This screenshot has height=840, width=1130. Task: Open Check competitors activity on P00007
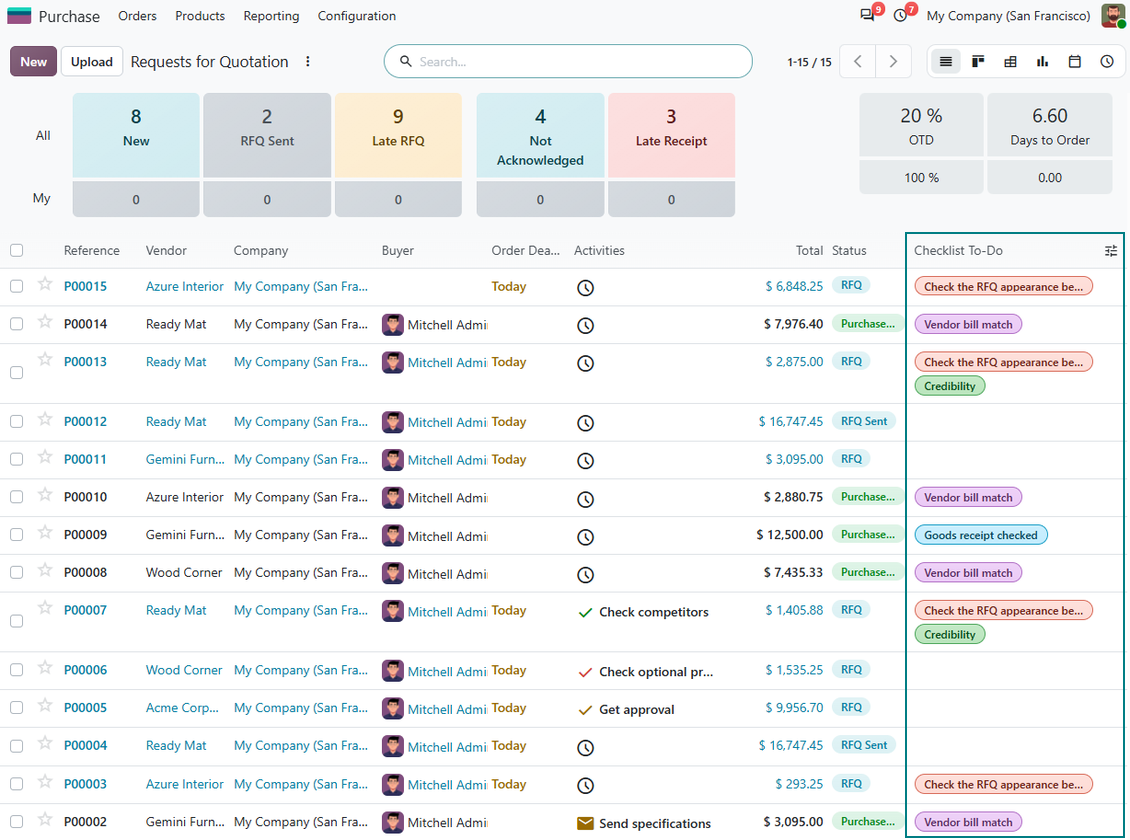(x=643, y=612)
